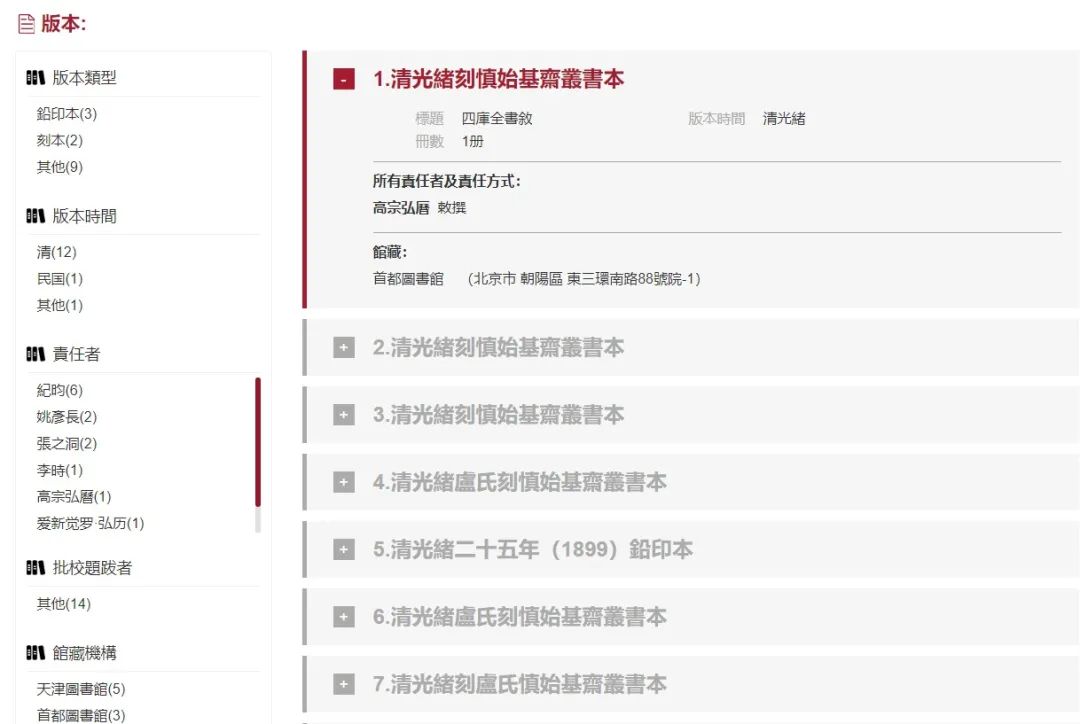Viewport: 1080px width, 724px height.
Task: Collapse entry 1 清光緒刻慎始基齋叢書本 via minus icon
Action: coord(343,77)
